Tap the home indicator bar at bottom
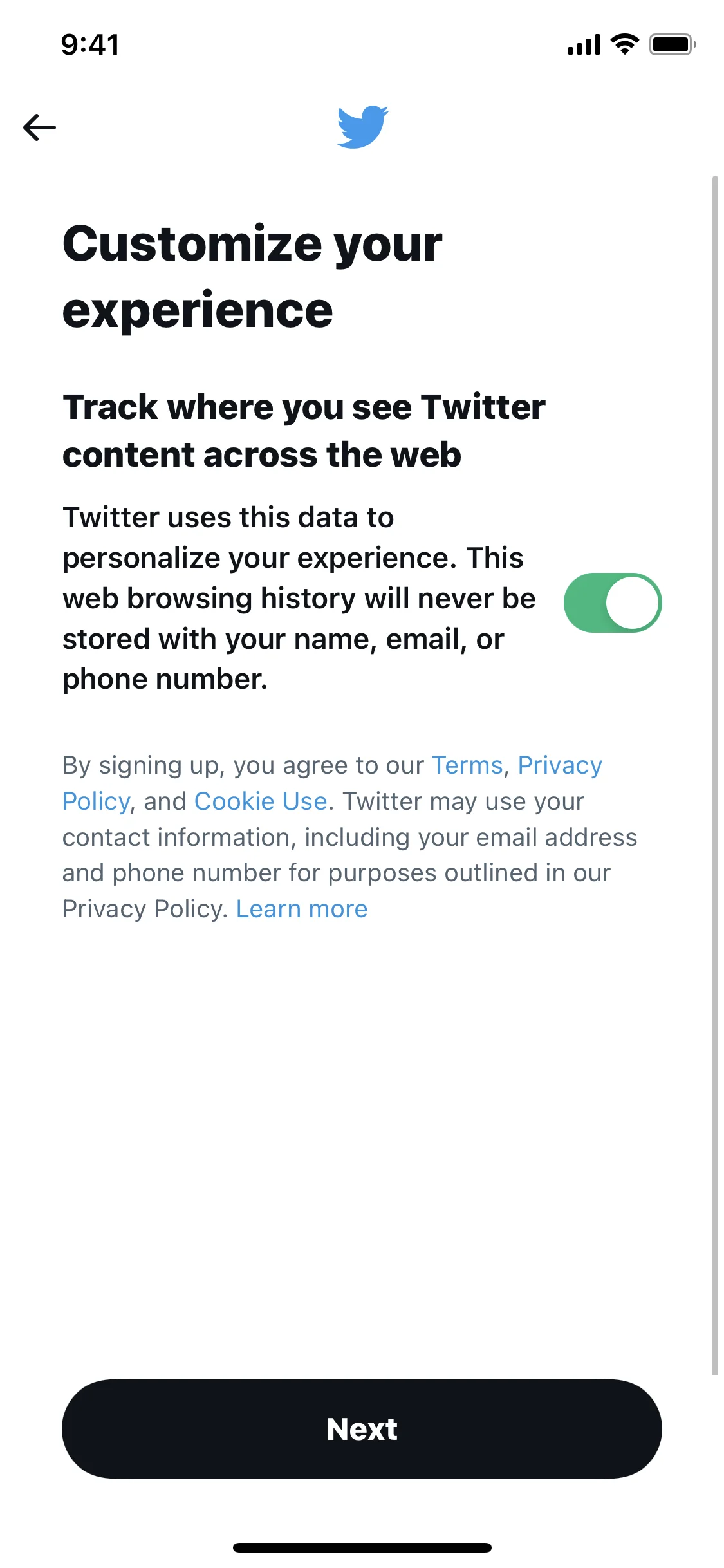The width and height of the screenshot is (724, 1568). click(x=362, y=1547)
